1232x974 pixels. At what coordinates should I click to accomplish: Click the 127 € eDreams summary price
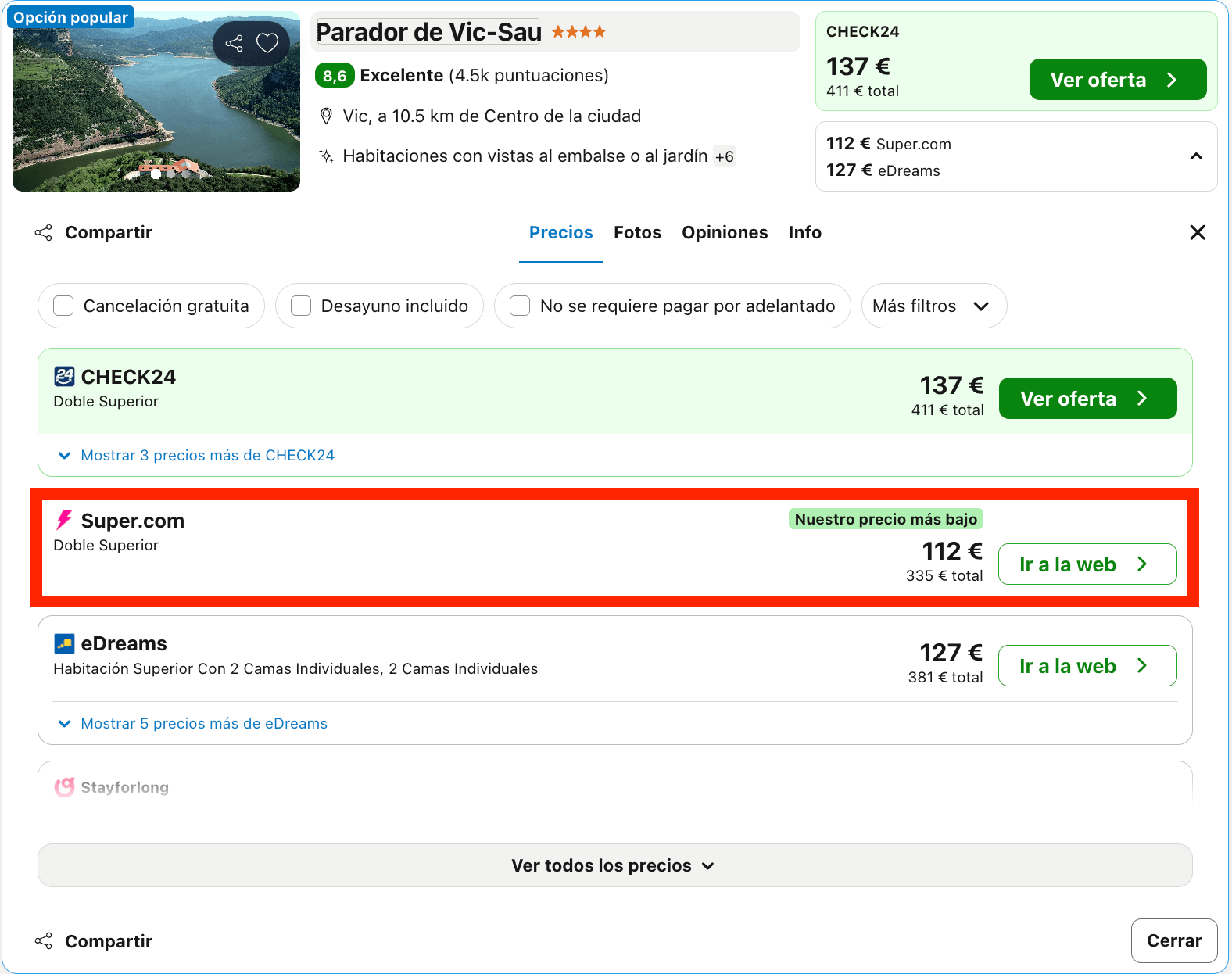[883, 170]
